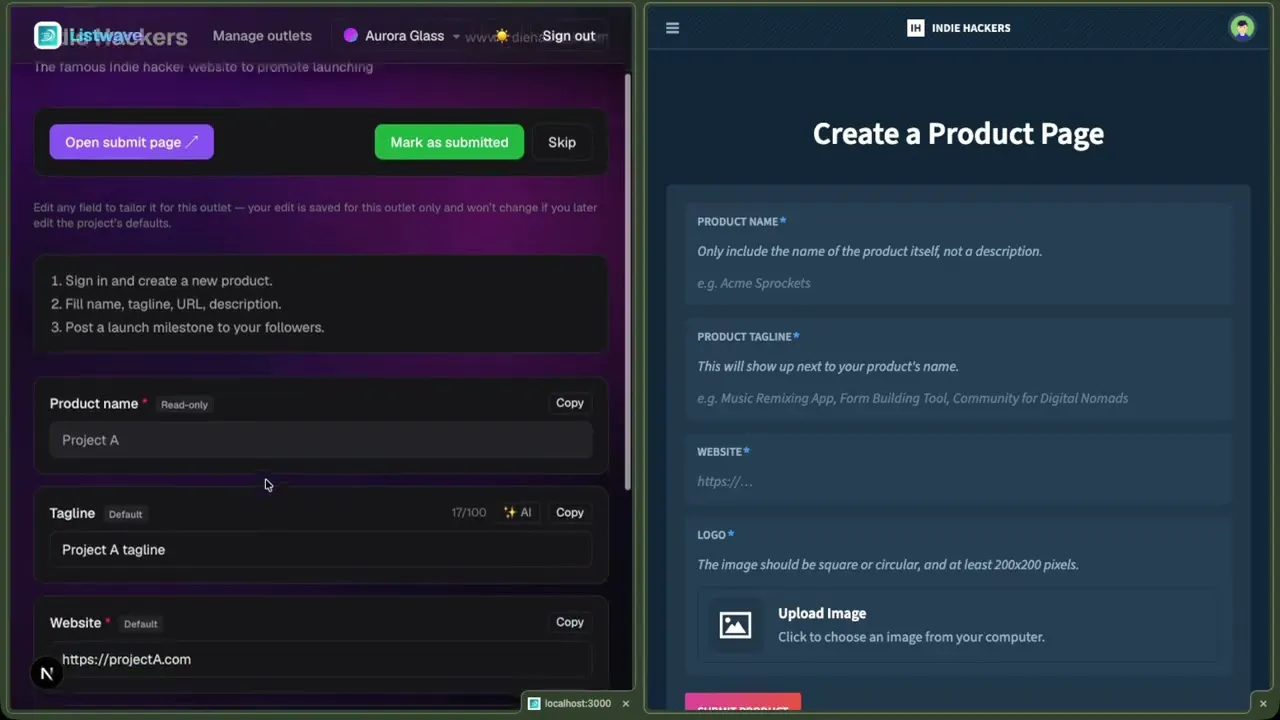Close the localhost:3000 tab

click(626, 704)
